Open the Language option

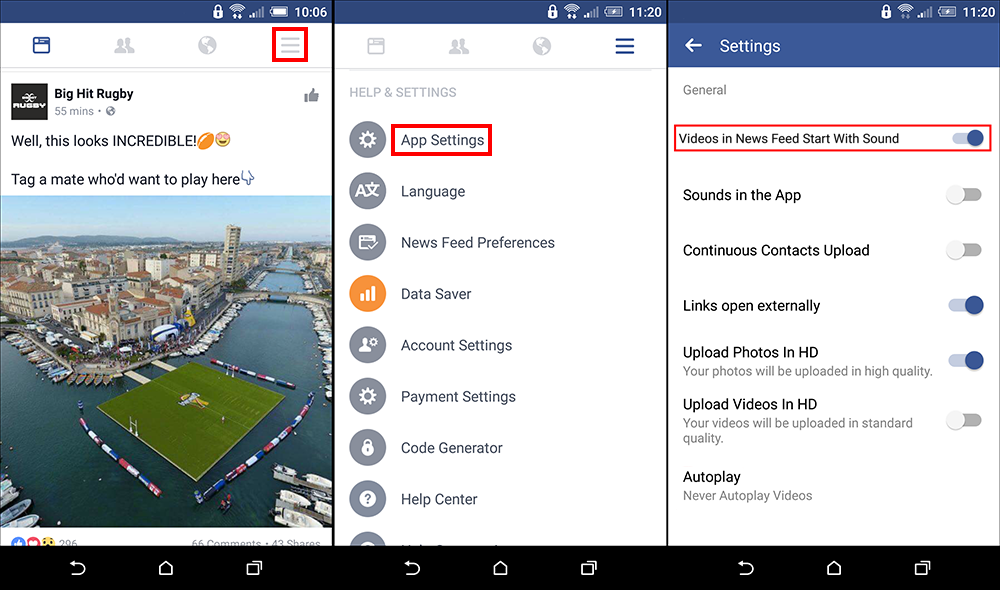coord(433,191)
